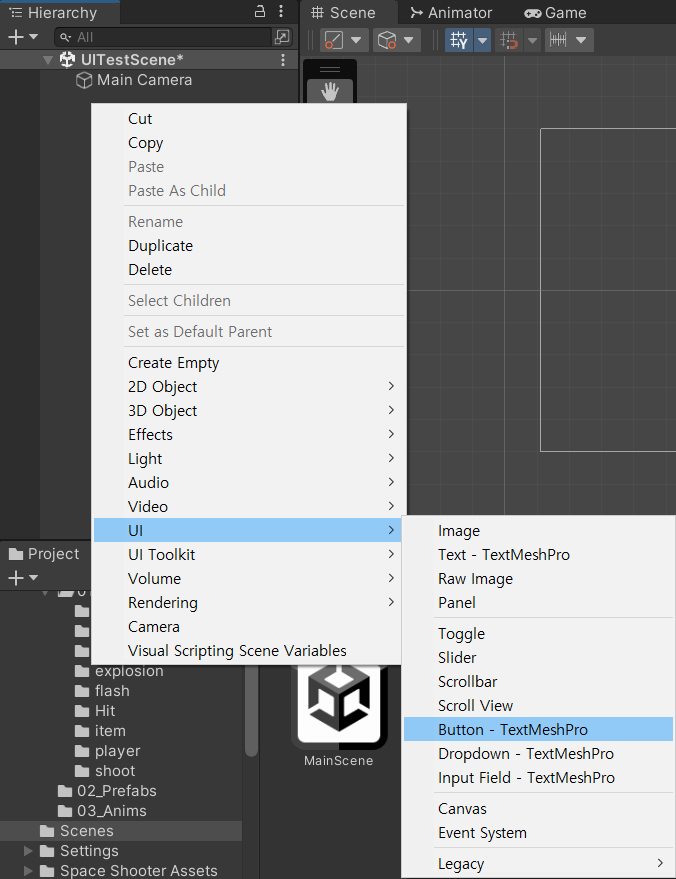Click the Hierarchy plus create button
The height and width of the screenshot is (879, 676).
[16, 37]
